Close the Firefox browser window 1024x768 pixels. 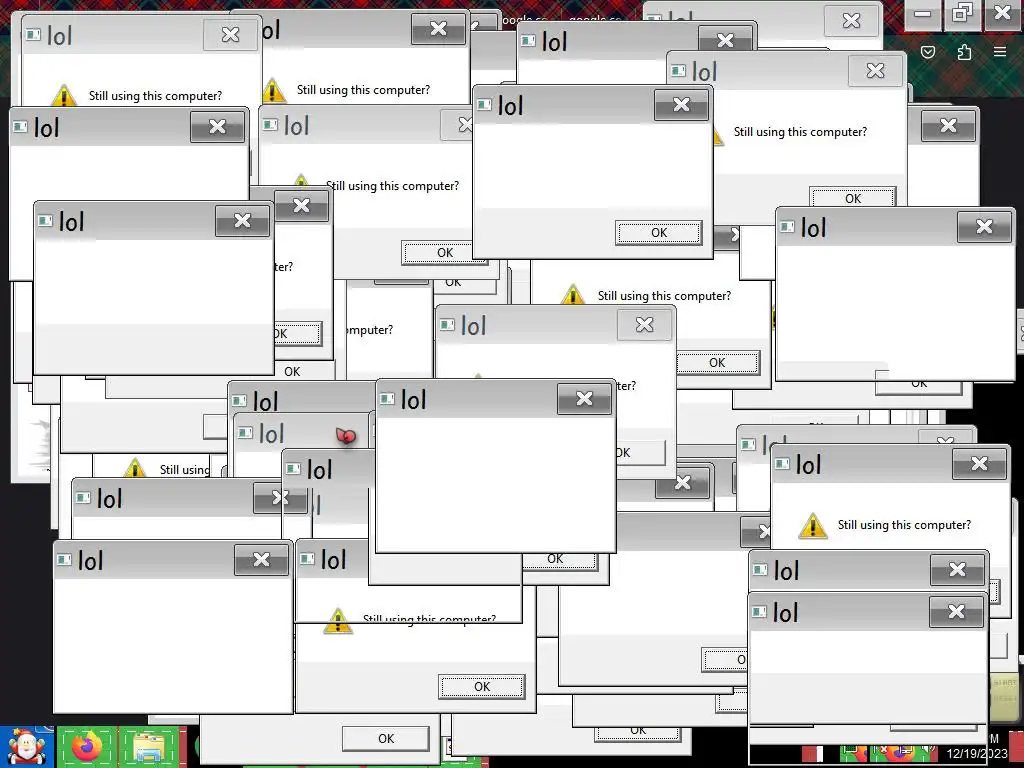(x=1002, y=14)
